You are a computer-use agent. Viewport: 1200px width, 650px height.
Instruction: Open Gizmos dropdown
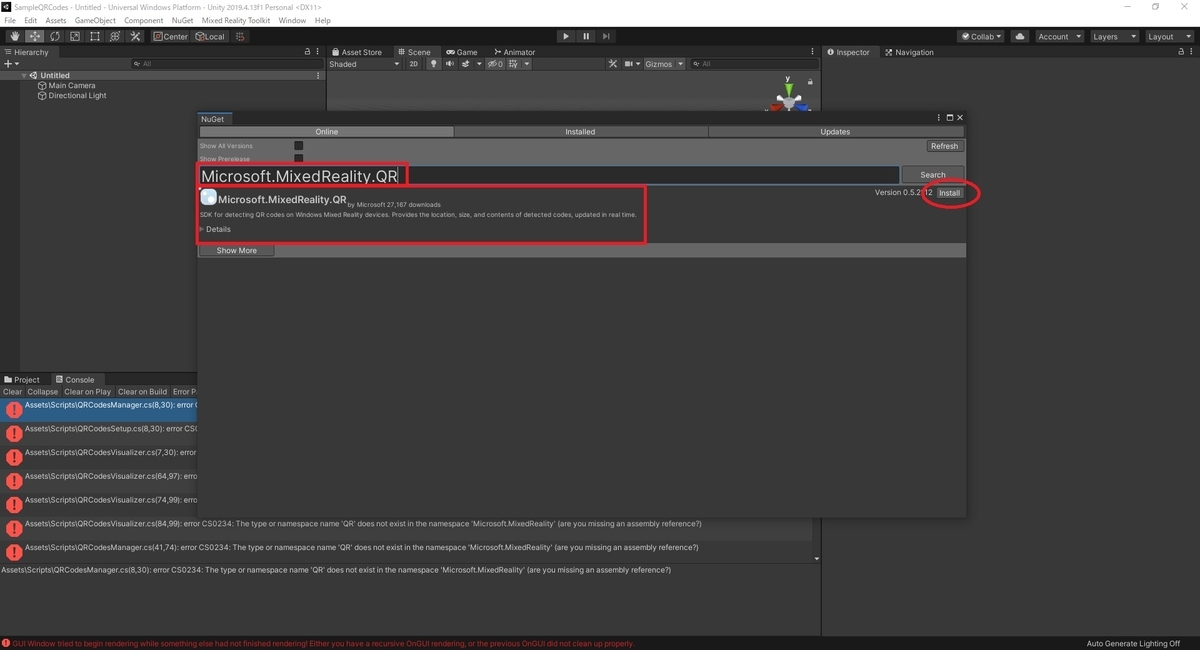664,64
